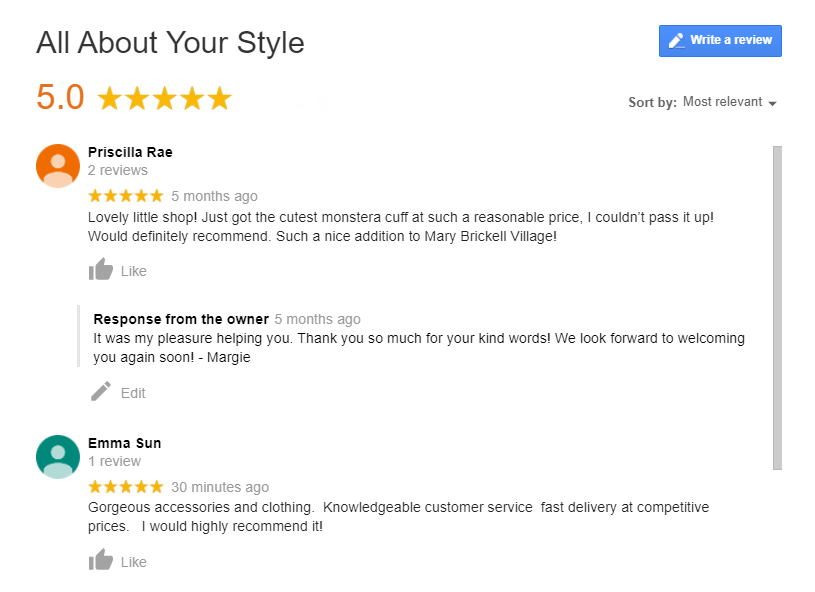The image size is (815, 592).
Task: Click Priscilla Rae's orange profile avatar
Action: pos(58,165)
